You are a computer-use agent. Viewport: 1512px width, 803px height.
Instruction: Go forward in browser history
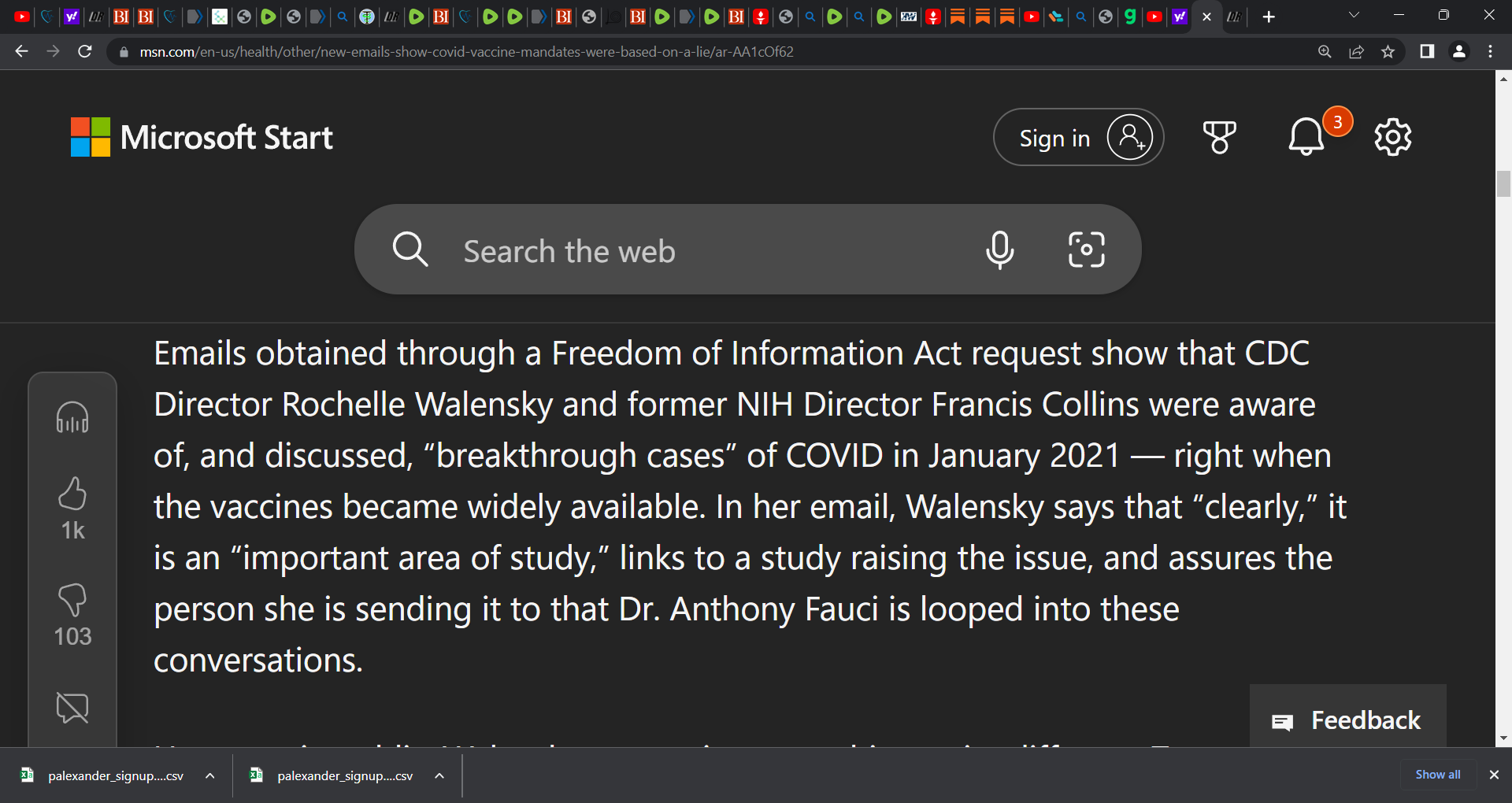point(53,52)
